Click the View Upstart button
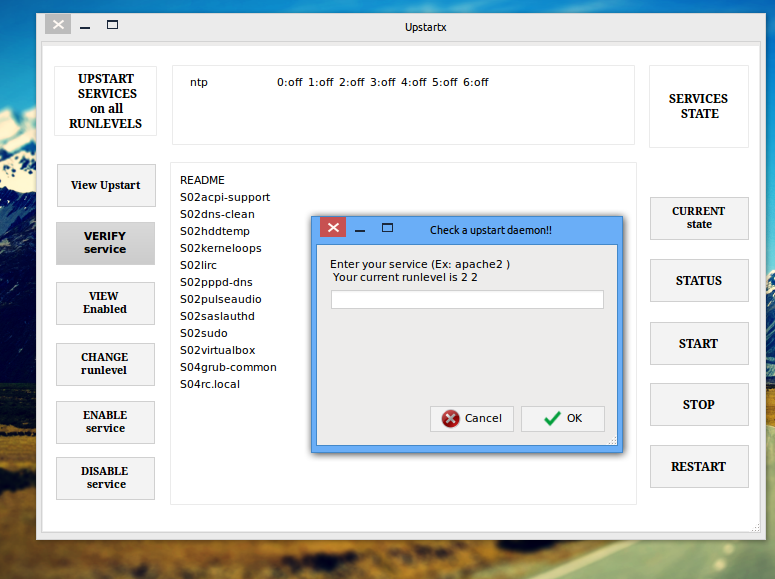 coord(106,185)
